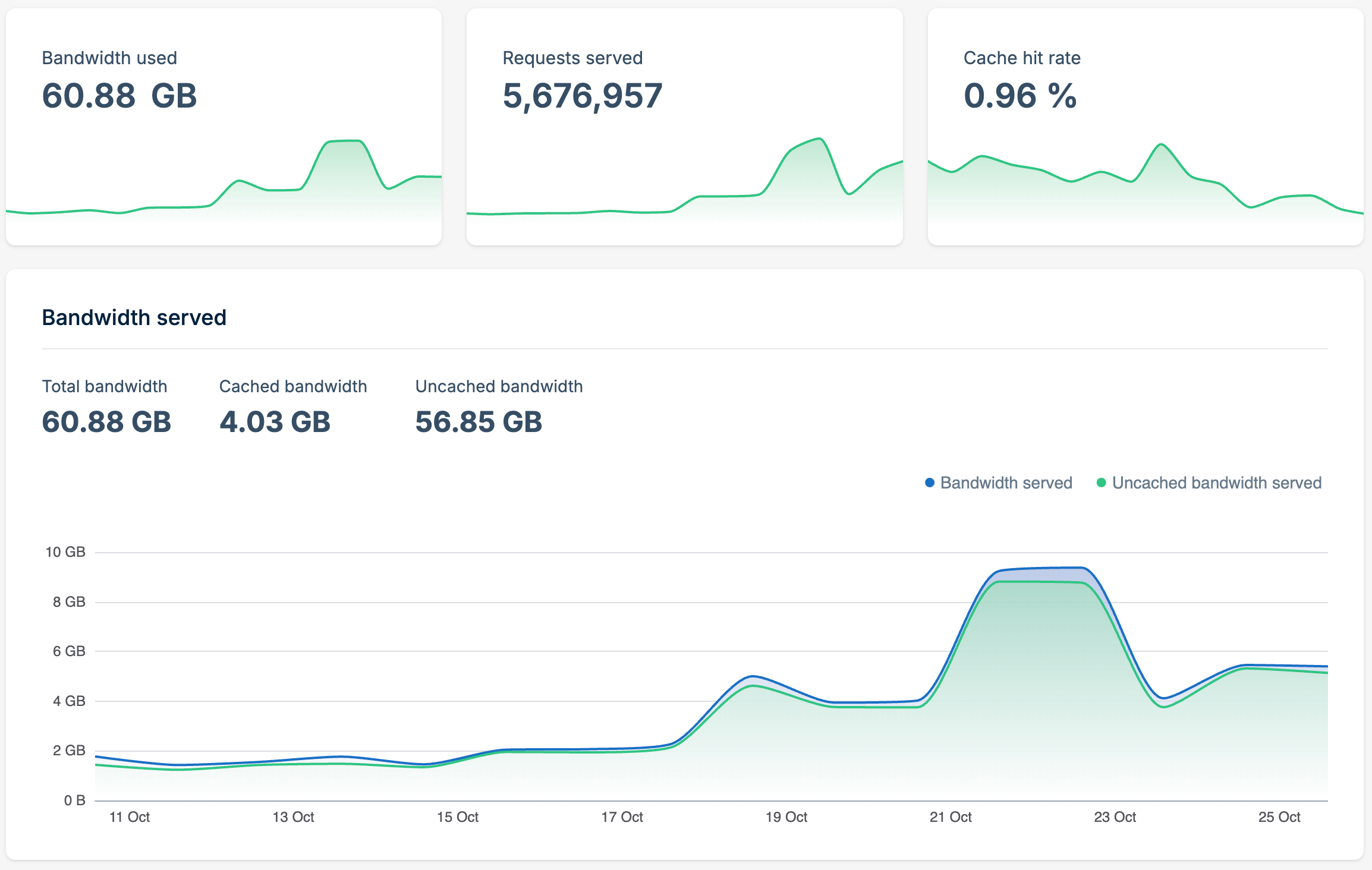Toggle the Uncached bandwidth served legend item

coord(1209,483)
